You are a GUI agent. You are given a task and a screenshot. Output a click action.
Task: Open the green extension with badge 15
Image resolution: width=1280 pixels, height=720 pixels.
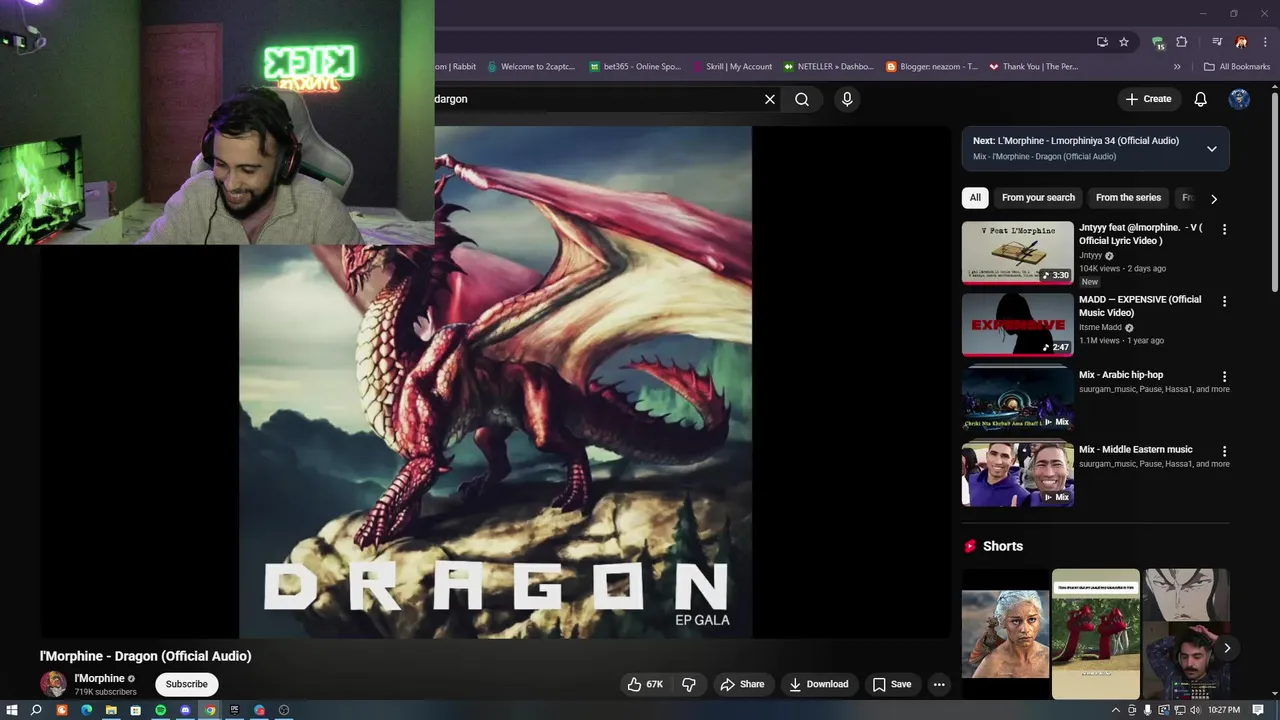coord(1158,42)
